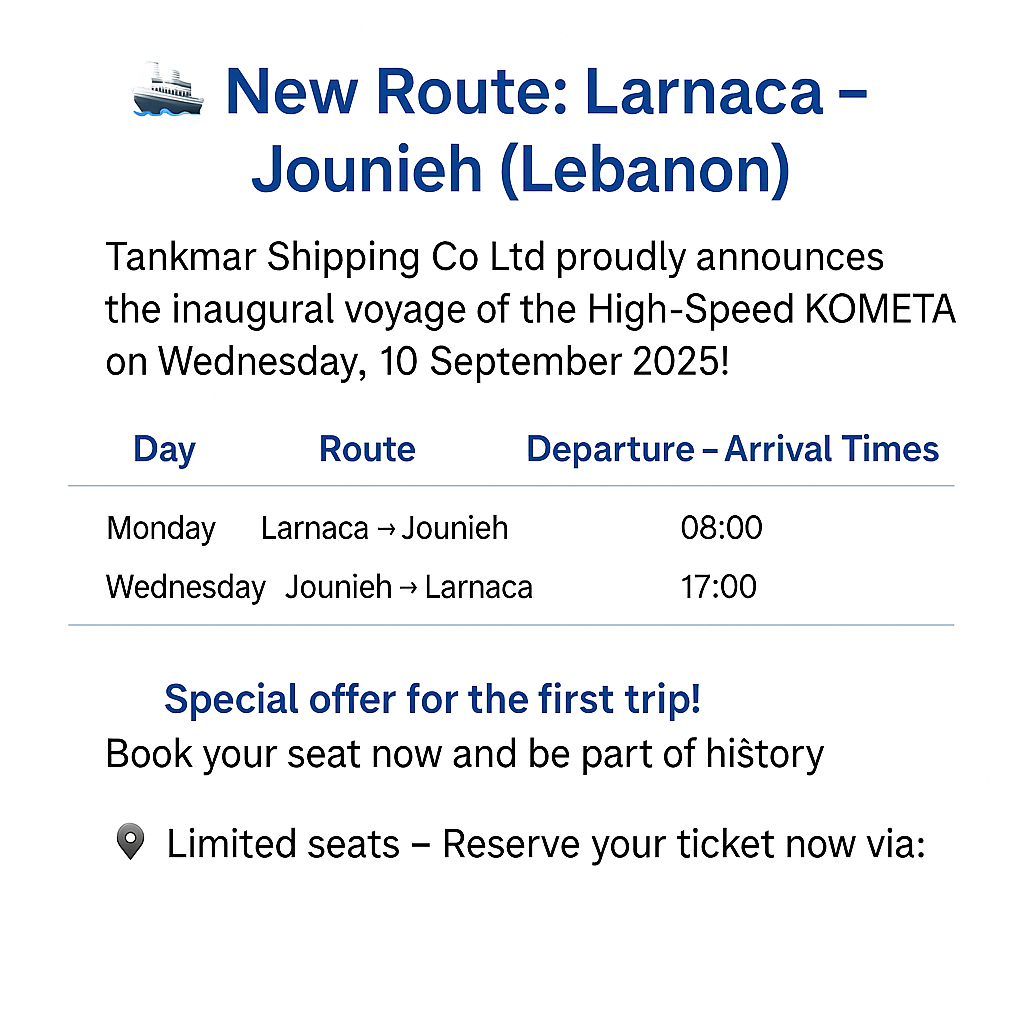
Task: Click the 17:00 departure time
Action: tap(718, 587)
